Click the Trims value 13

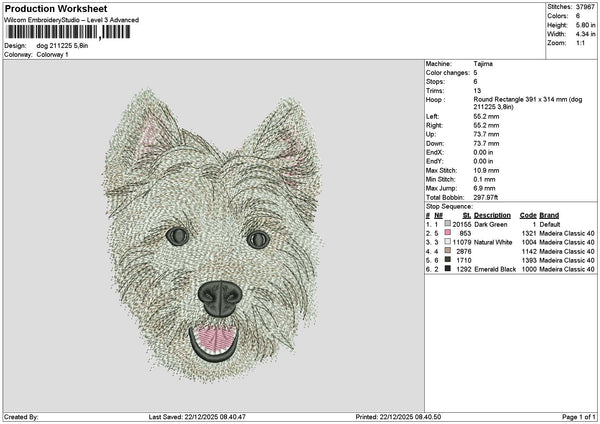pyautogui.click(x=477, y=91)
